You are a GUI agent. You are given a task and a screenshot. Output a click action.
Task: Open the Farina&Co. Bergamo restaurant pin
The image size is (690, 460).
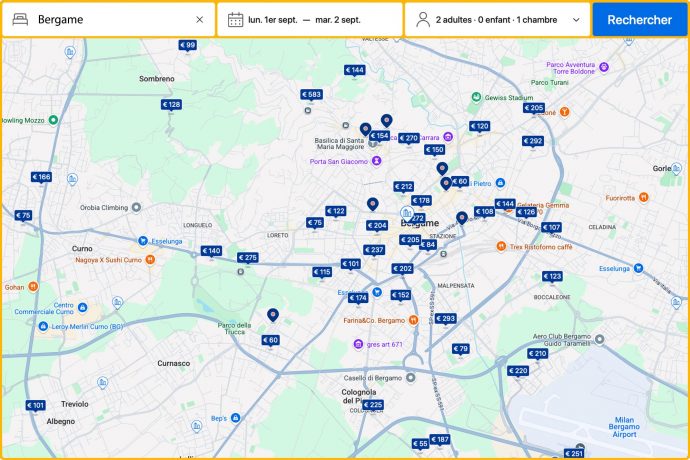413,320
